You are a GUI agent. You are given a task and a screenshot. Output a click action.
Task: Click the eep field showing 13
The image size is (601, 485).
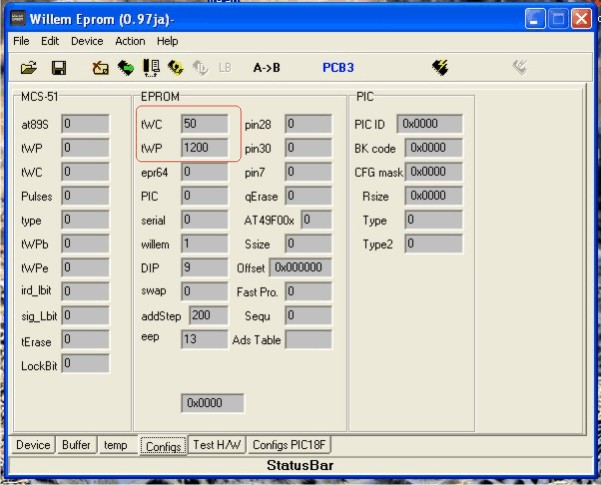pyautogui.click(x=204, y=339)
